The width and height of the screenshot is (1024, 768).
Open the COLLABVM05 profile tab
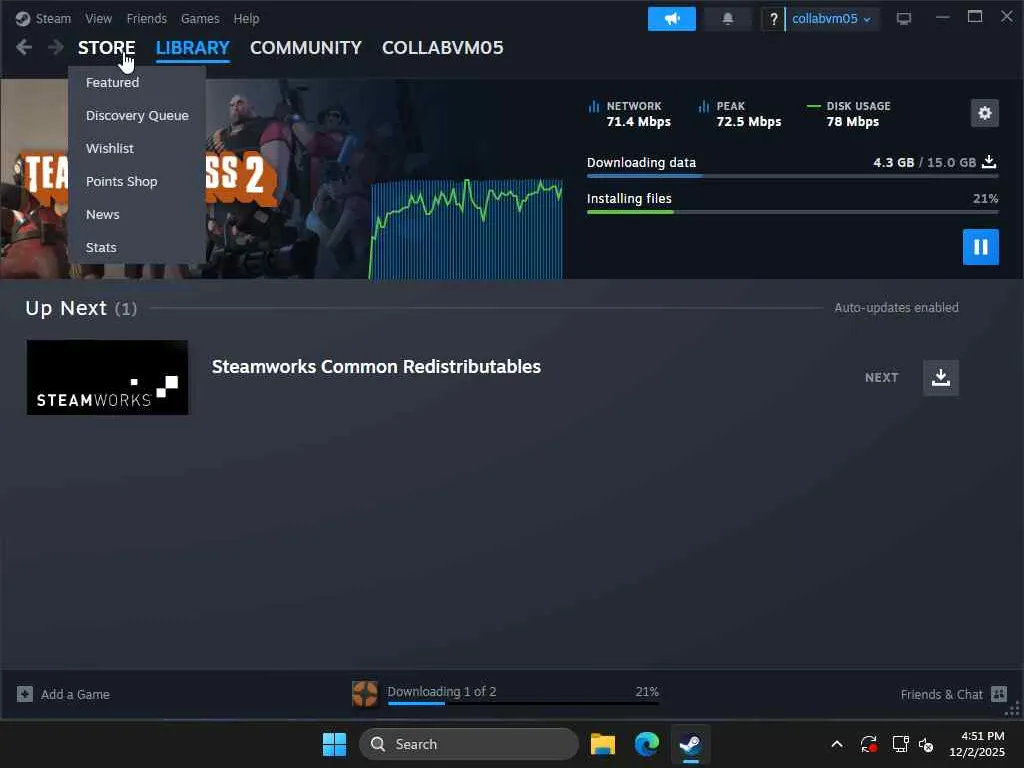click(443, 48)
